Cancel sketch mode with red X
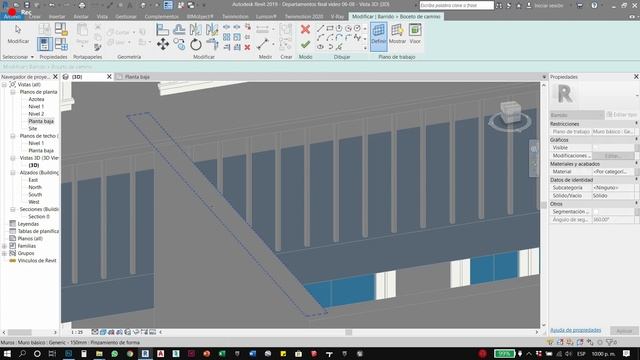This screenshot has height=360, width=640. (x=305, y=29)
